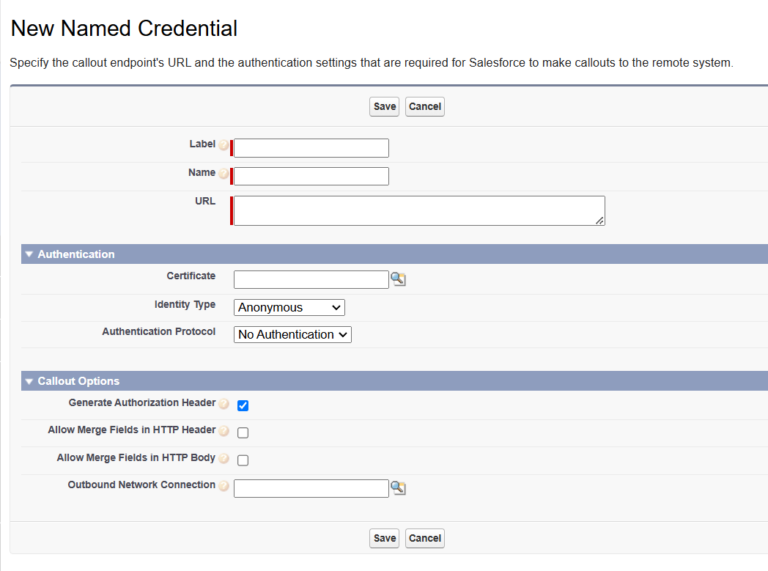768x571 pixels.
Task: Click the help icon beside Name
Action: 224,174
